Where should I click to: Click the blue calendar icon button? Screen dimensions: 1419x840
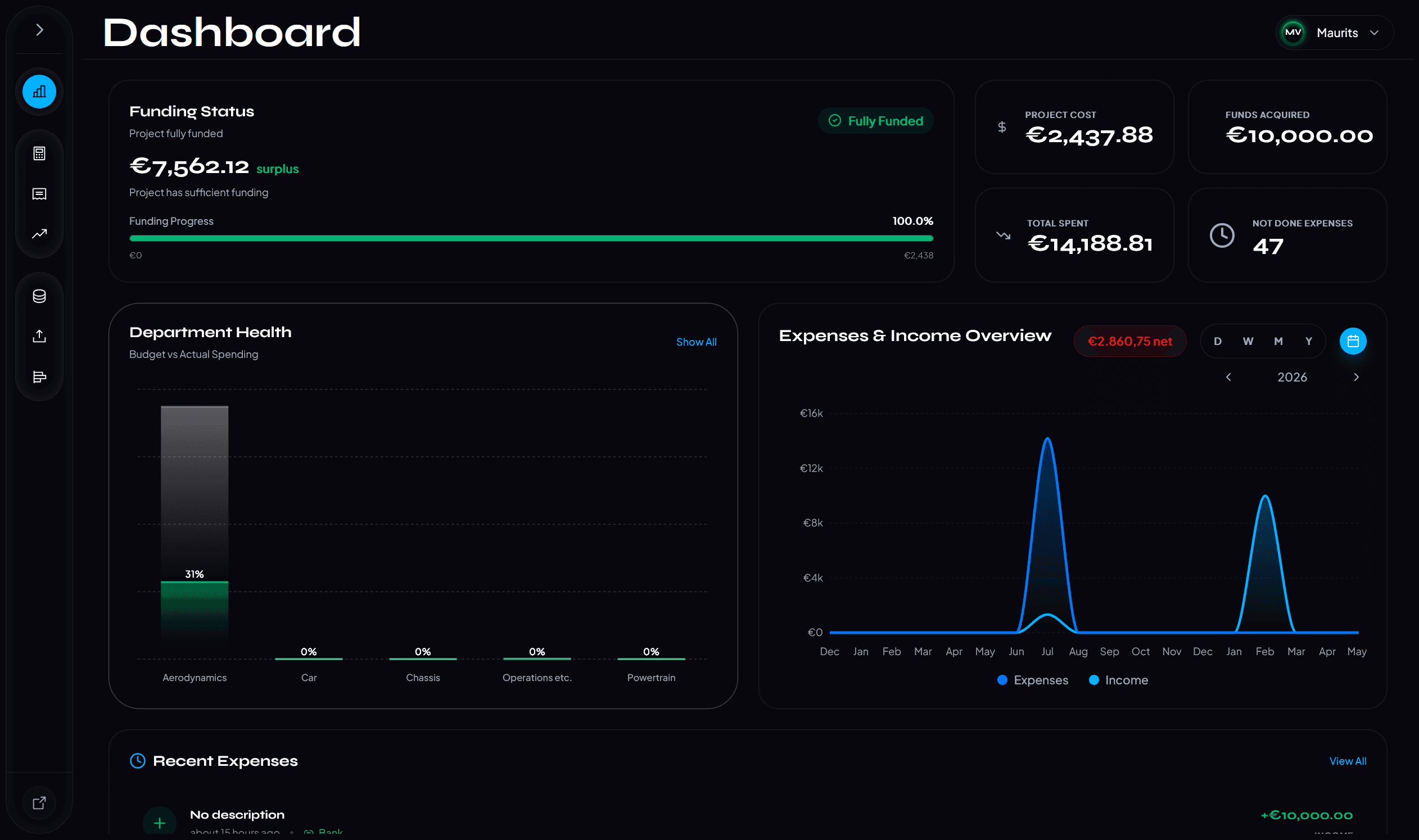pos(1353,341)
